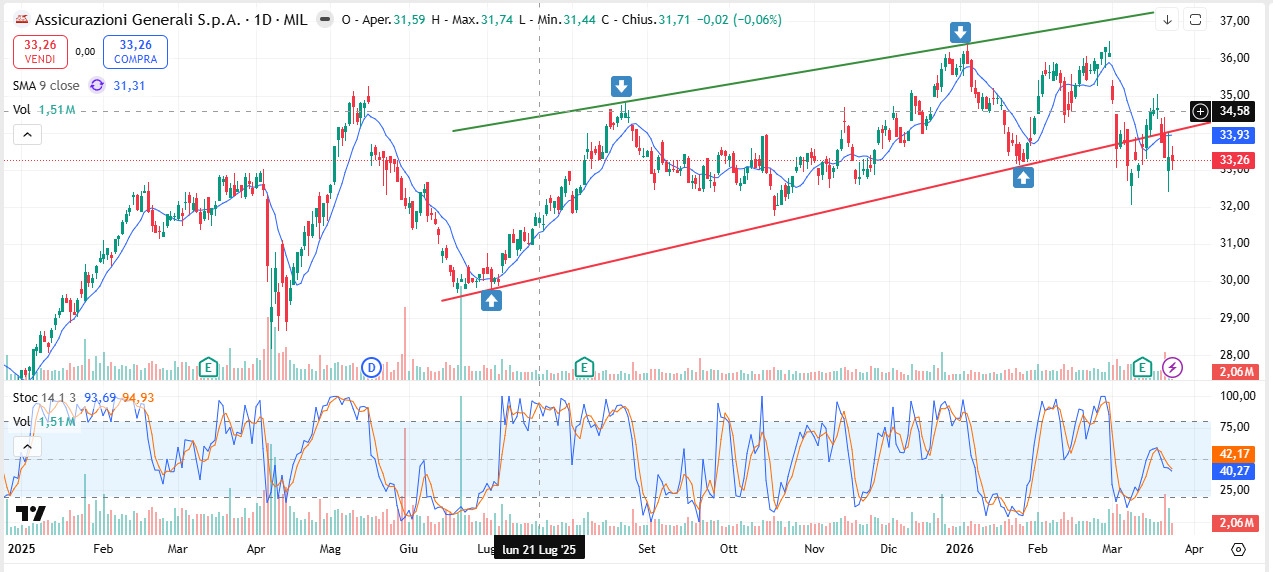This screenshot has width=1273, height=572.
Task: Click the earnings 'E' marker near August
Action: pyautogui.click(x=583, y=367)
